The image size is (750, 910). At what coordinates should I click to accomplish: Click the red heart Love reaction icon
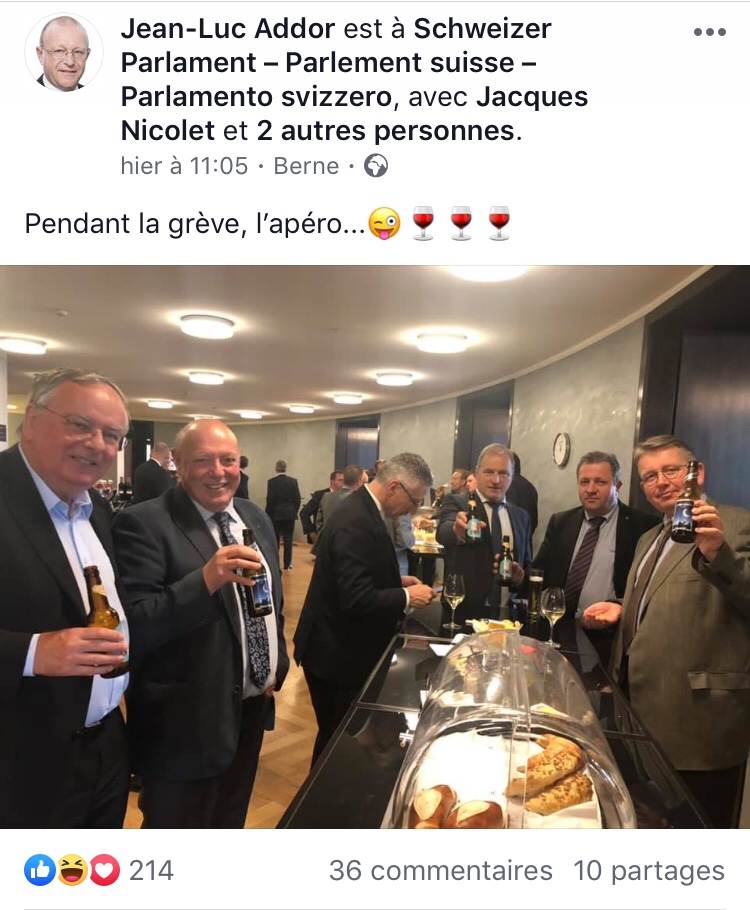(104, 870)
